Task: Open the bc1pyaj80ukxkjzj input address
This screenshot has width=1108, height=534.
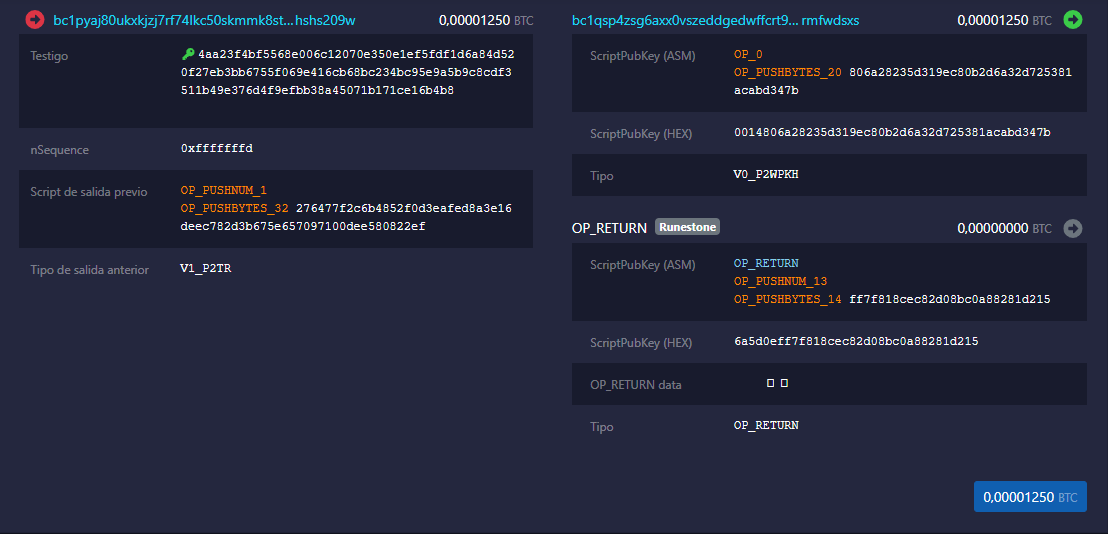Action: coord(204,20)
